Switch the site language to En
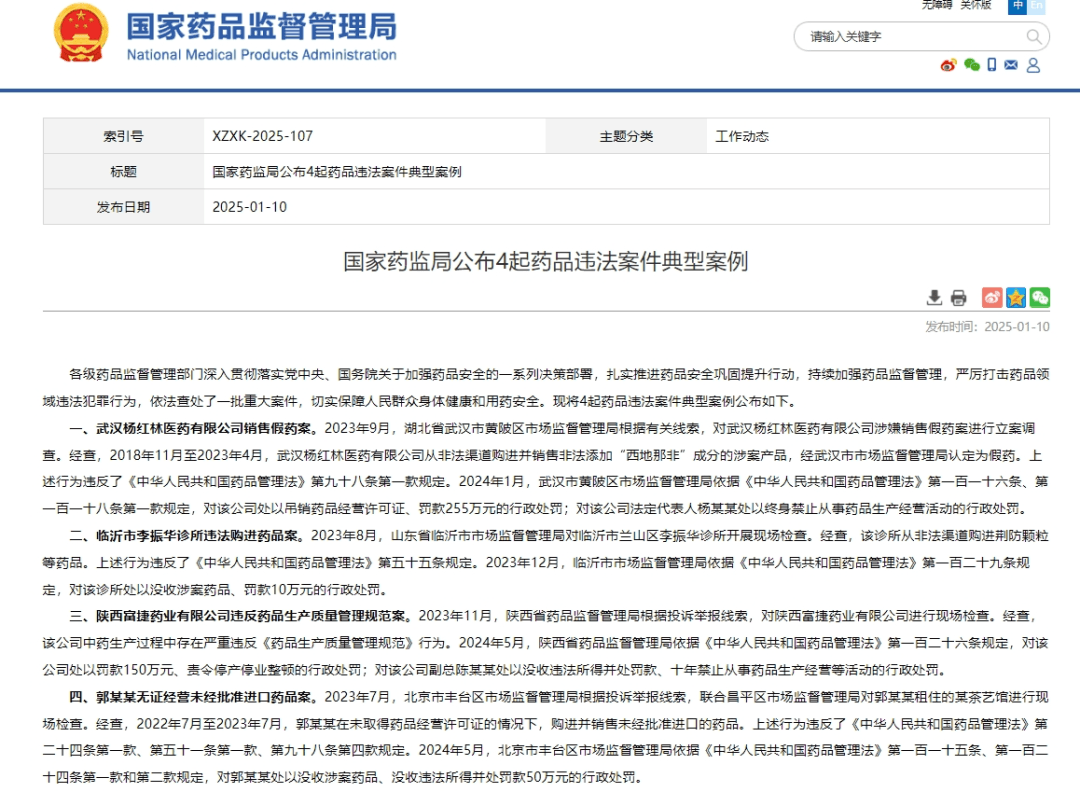Screen dimensions: 1080x792 1037,6
